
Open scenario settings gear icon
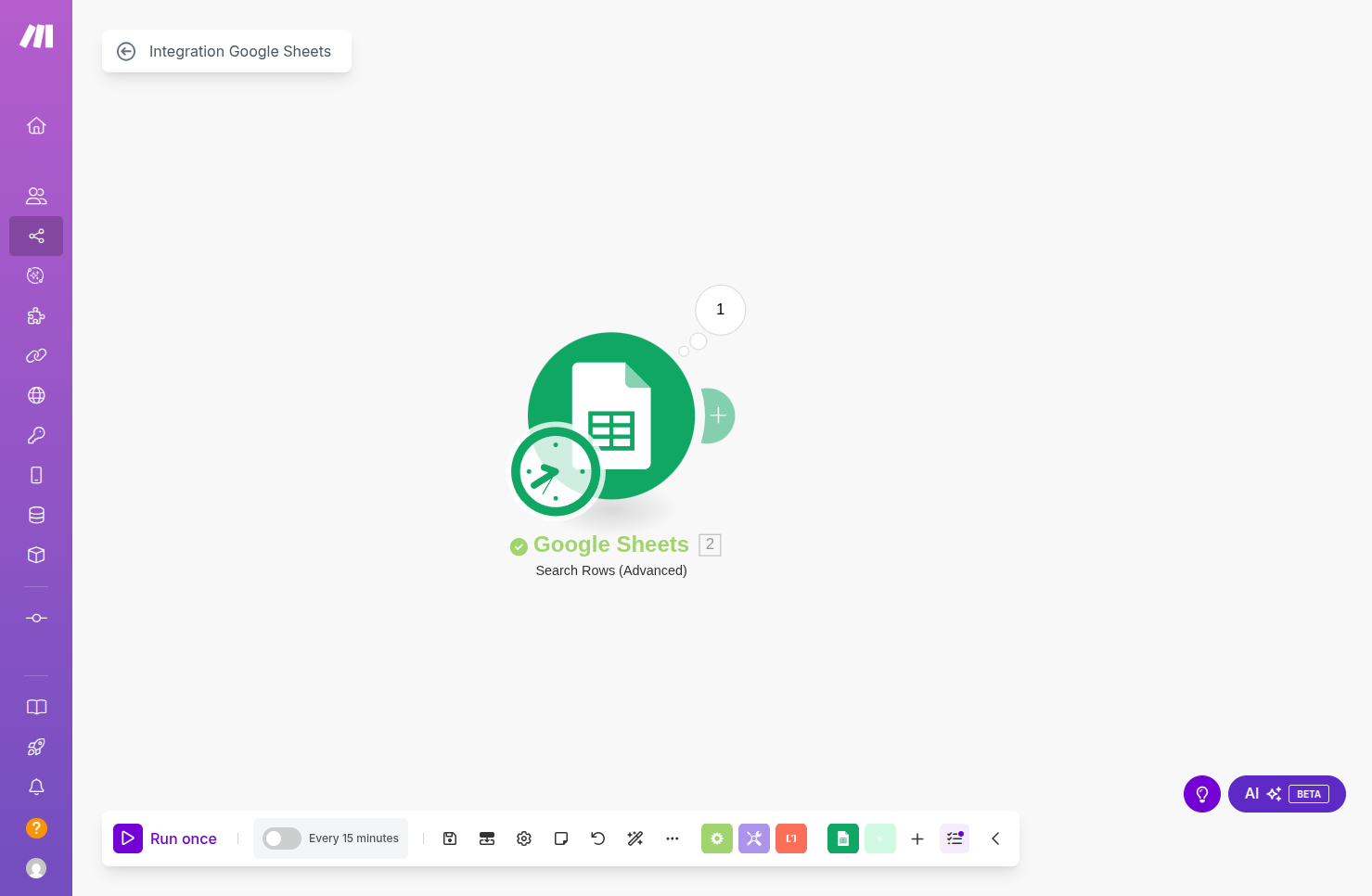pos(524,838)
